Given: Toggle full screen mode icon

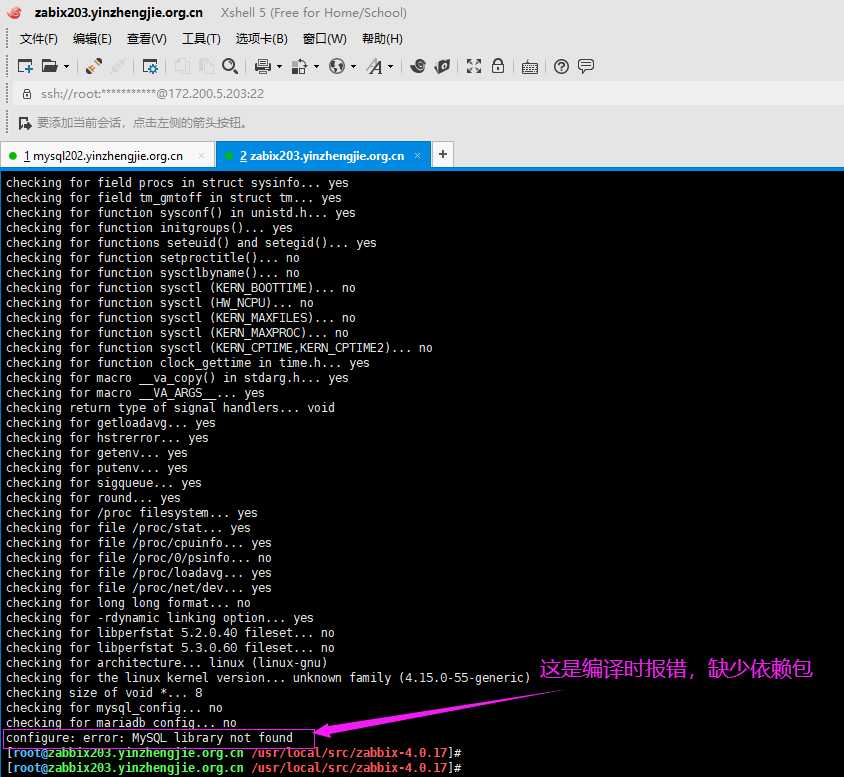Looking at the screenshot, I should [x=474, y=66].
